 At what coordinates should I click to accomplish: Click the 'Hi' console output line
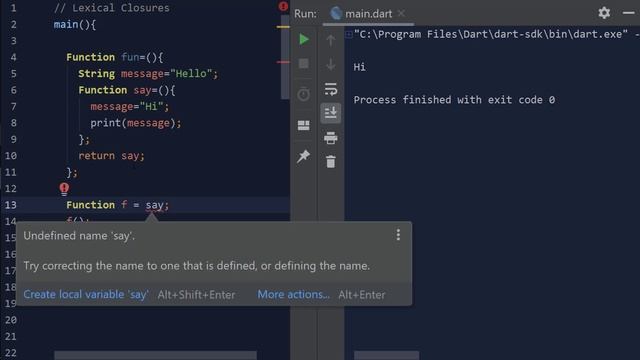coord(360,67)
